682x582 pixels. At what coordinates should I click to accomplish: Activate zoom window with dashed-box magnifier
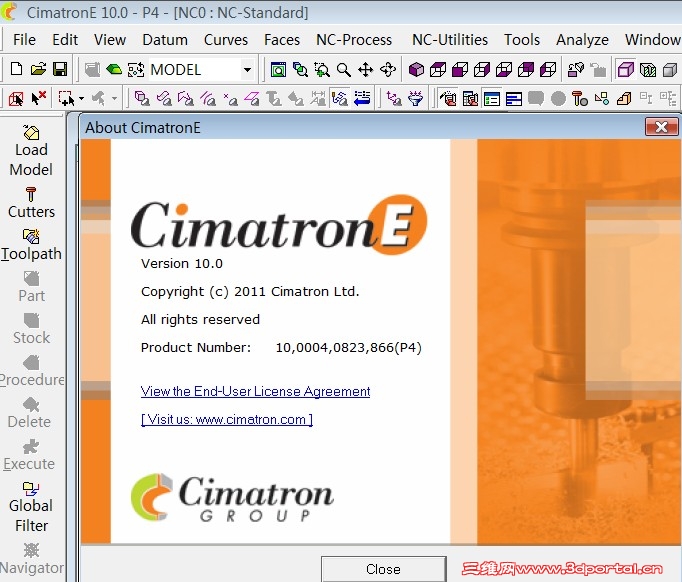[x=322, y=70]
